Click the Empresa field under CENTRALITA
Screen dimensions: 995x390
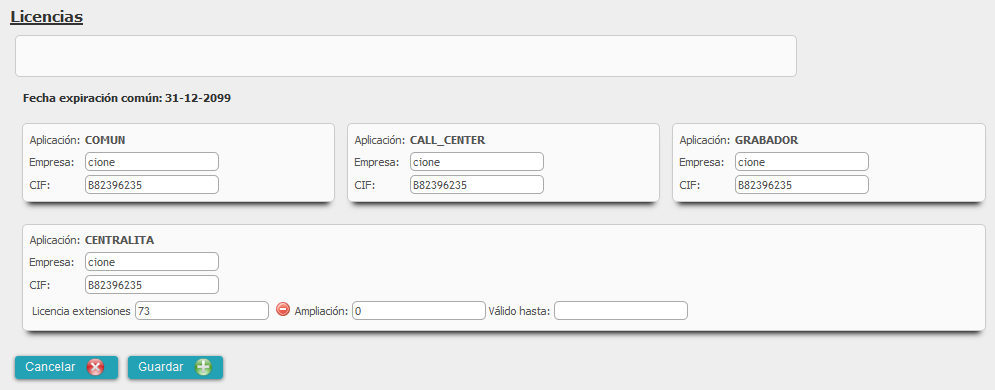[x=152, y=262]
